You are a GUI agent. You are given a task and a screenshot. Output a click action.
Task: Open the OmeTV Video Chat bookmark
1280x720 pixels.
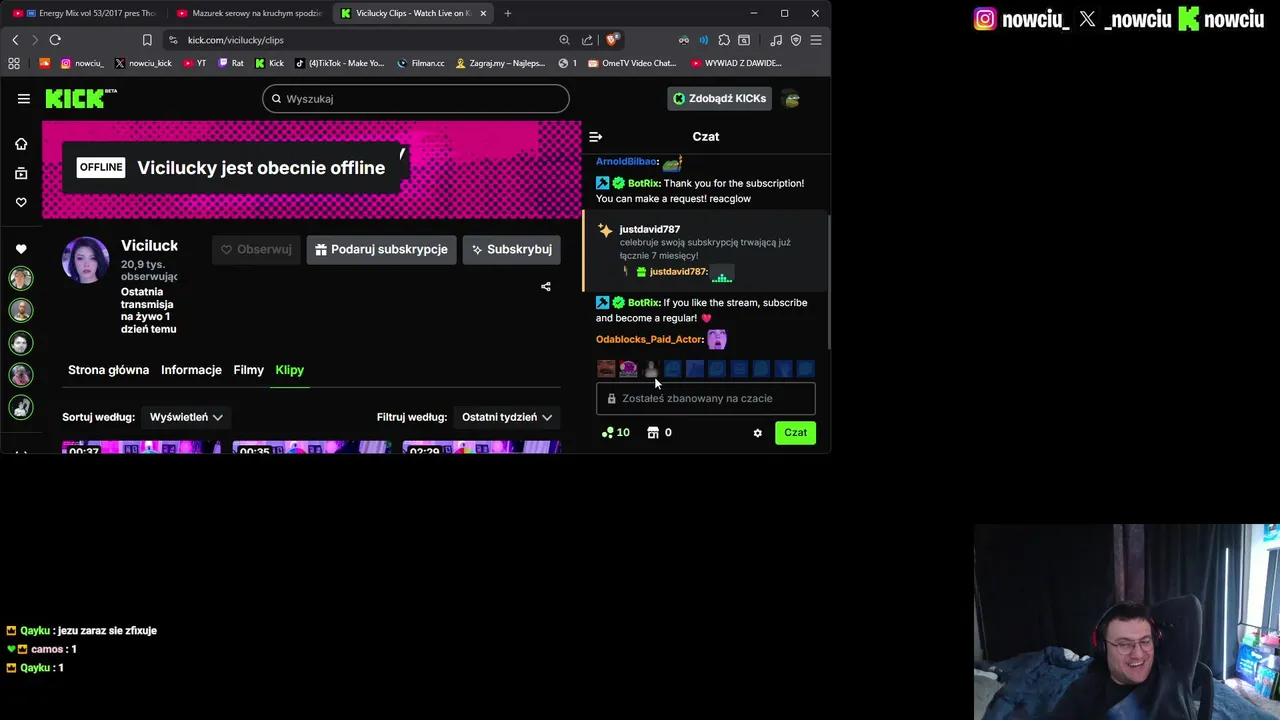(x=633, y=63)
